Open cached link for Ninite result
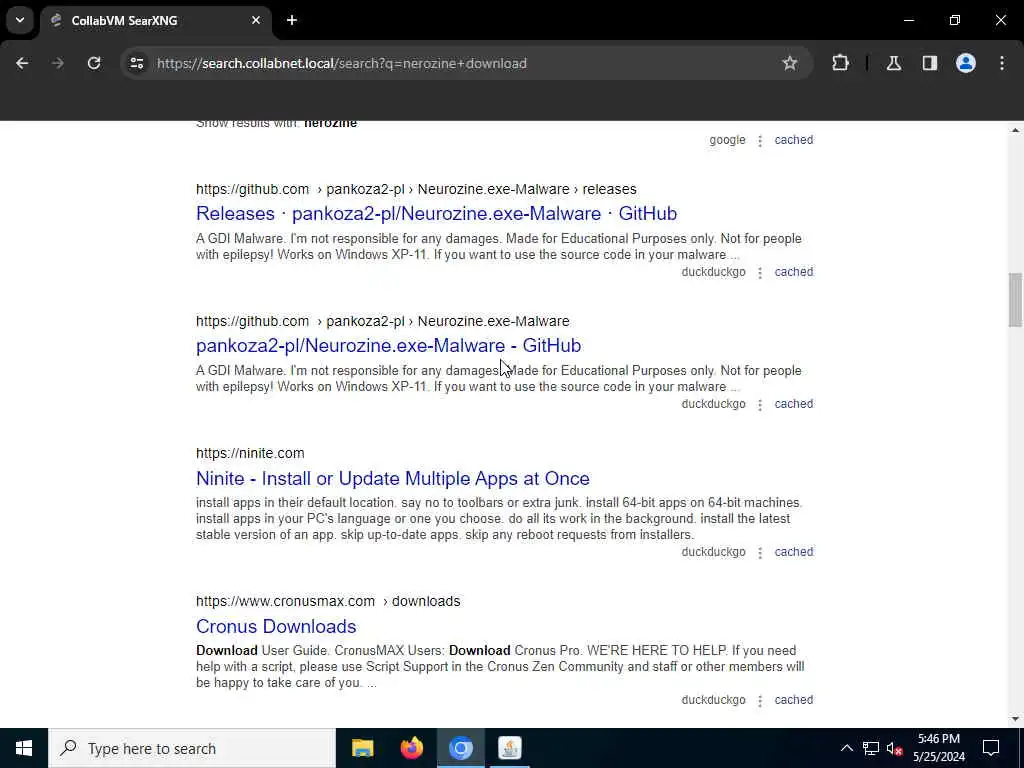 point(793,552)
